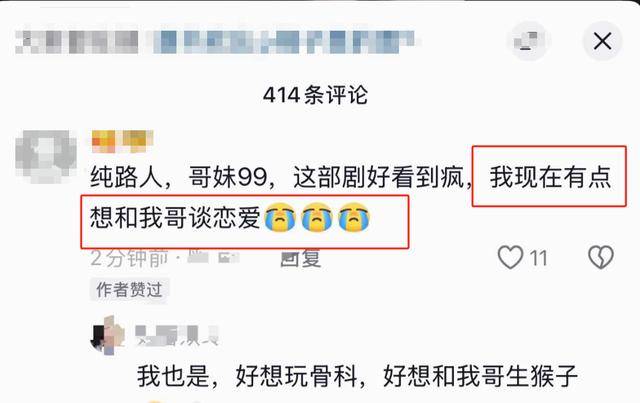This screenshot has height=403, width=640.
Task: Click the blurred icon beside the X button
Action: tap(529, 41)
